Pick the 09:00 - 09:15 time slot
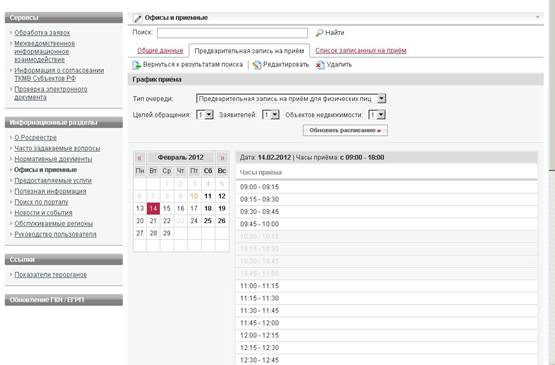Viewport: 555px width, 365px height. 387,187
